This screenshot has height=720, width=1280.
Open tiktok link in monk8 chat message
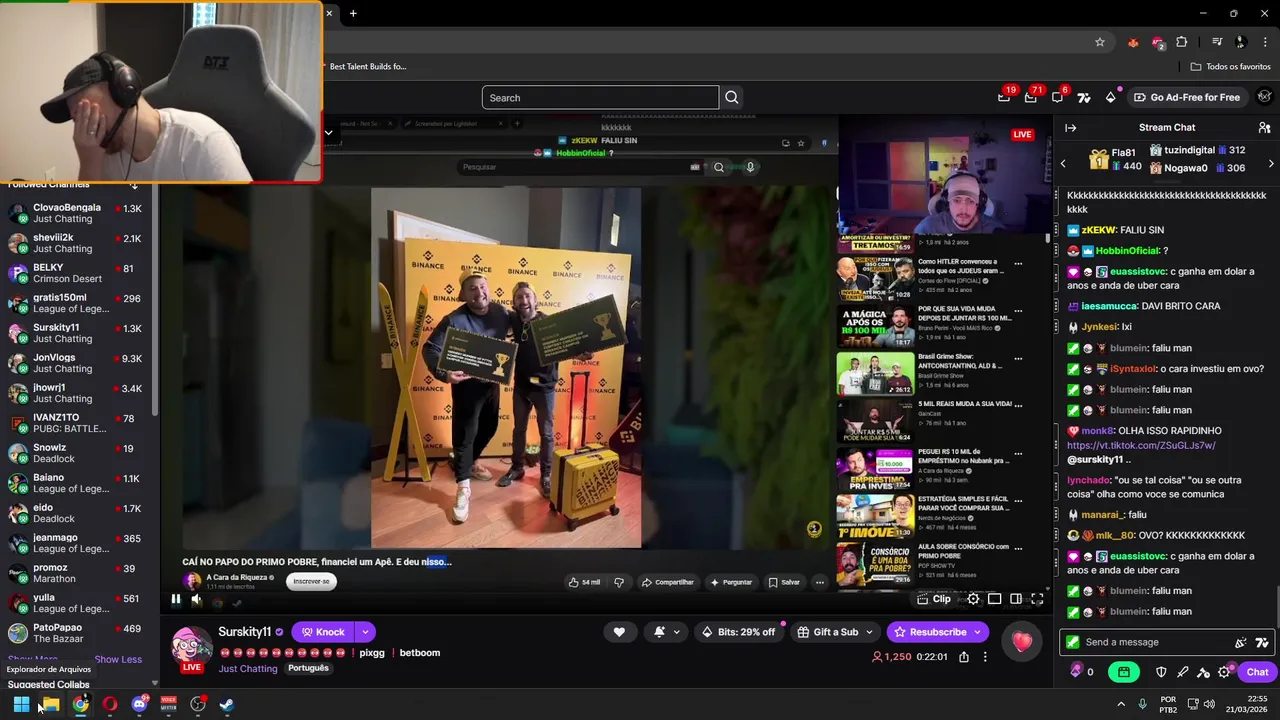[1141, 445]
